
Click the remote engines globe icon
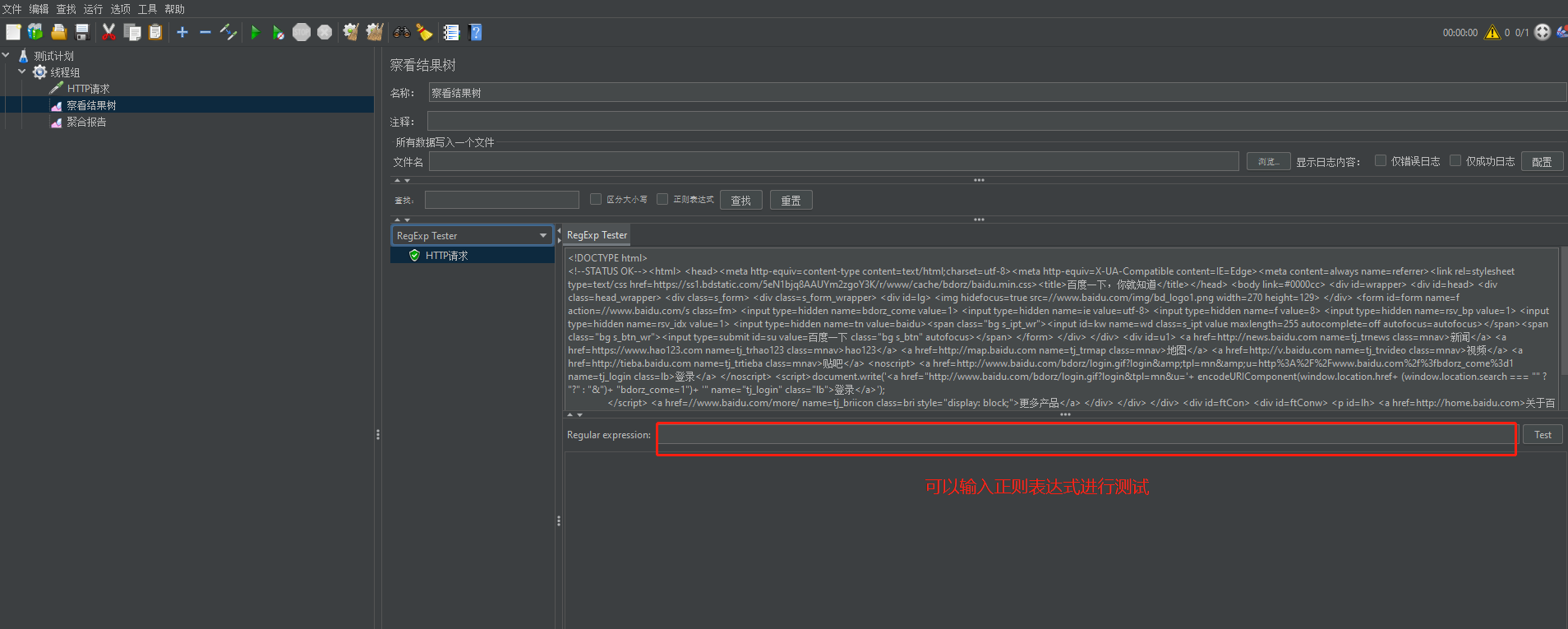click(1543, 32)
